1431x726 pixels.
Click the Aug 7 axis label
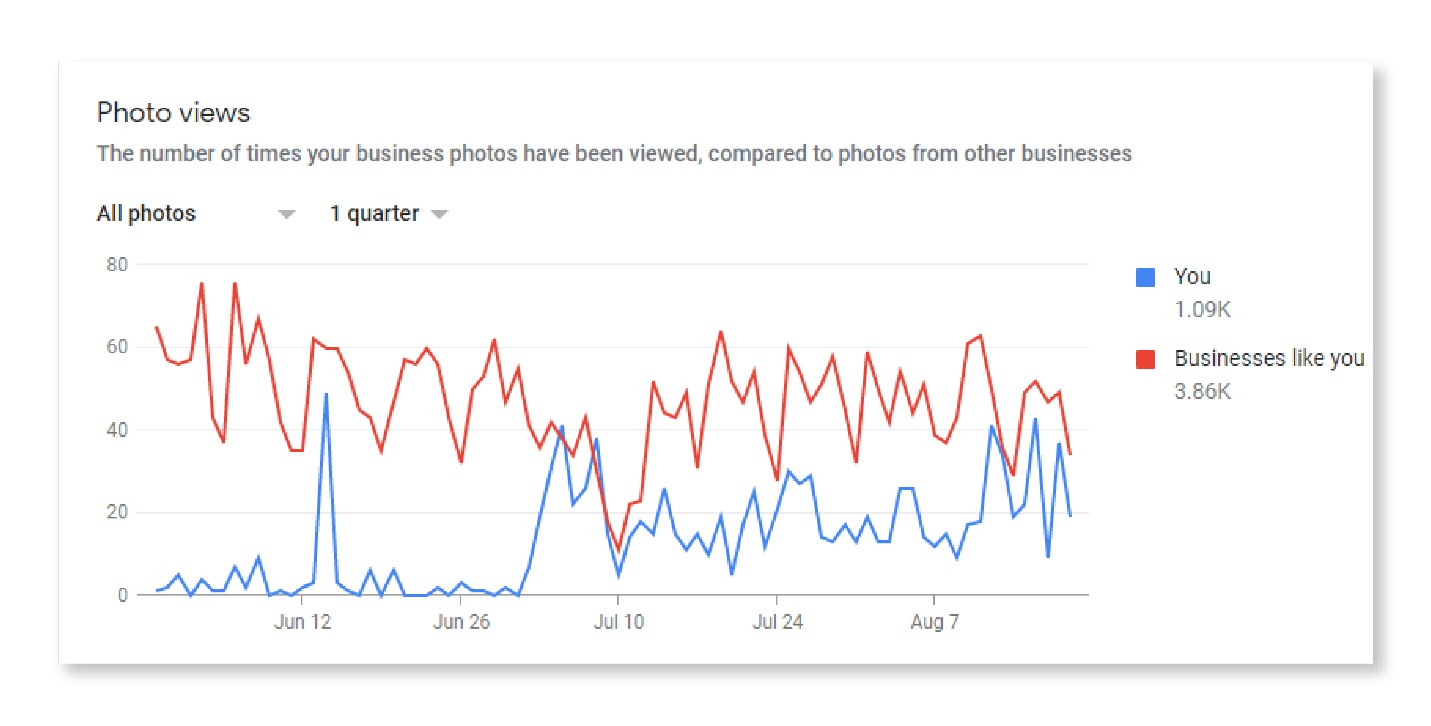point(935,620)
